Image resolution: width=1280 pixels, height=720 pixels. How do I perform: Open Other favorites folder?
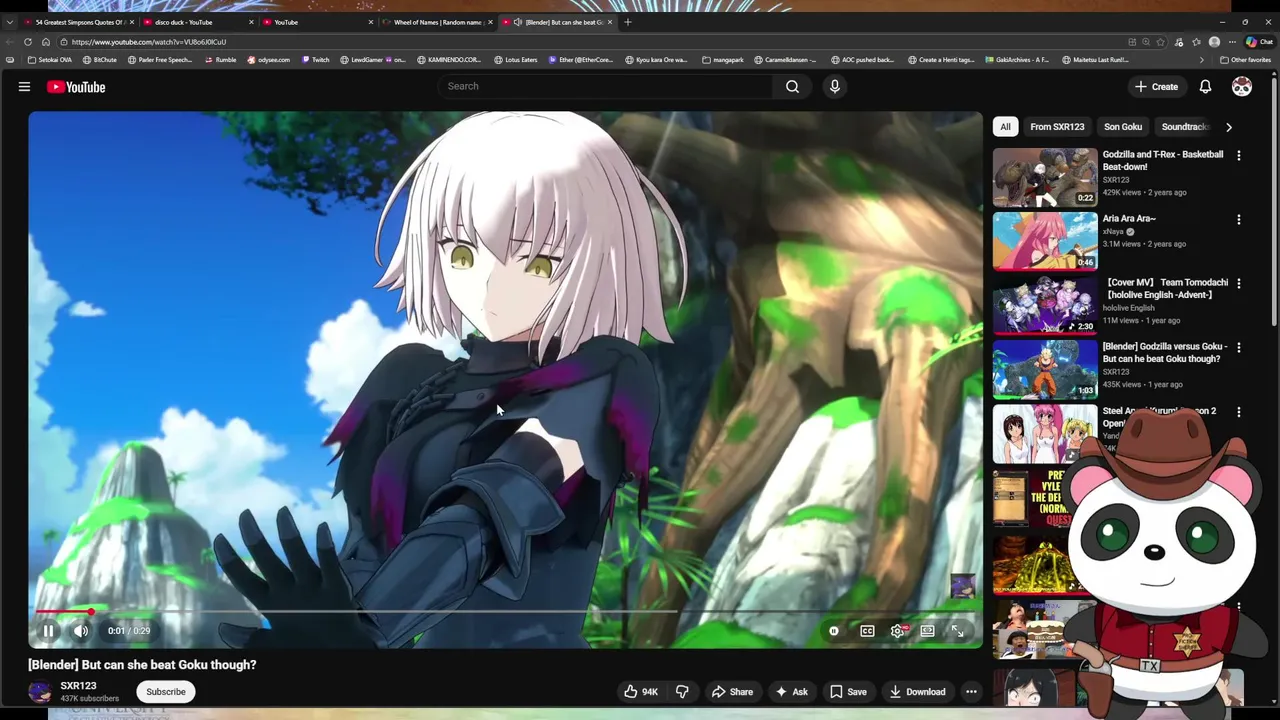[1245, 60]
